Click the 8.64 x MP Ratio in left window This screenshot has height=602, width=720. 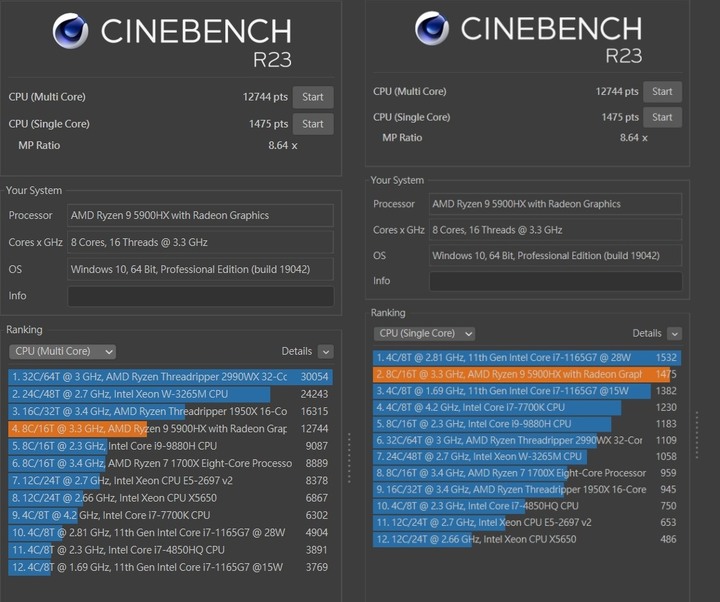[x=282, y=146]
